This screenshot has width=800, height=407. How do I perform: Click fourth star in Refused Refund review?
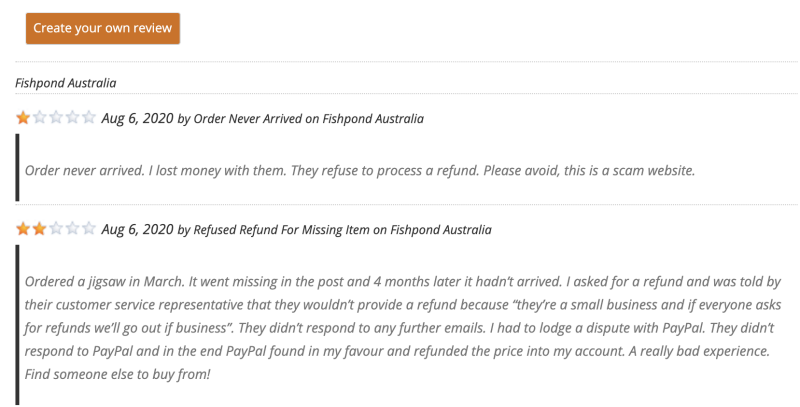tap(72, 229)
